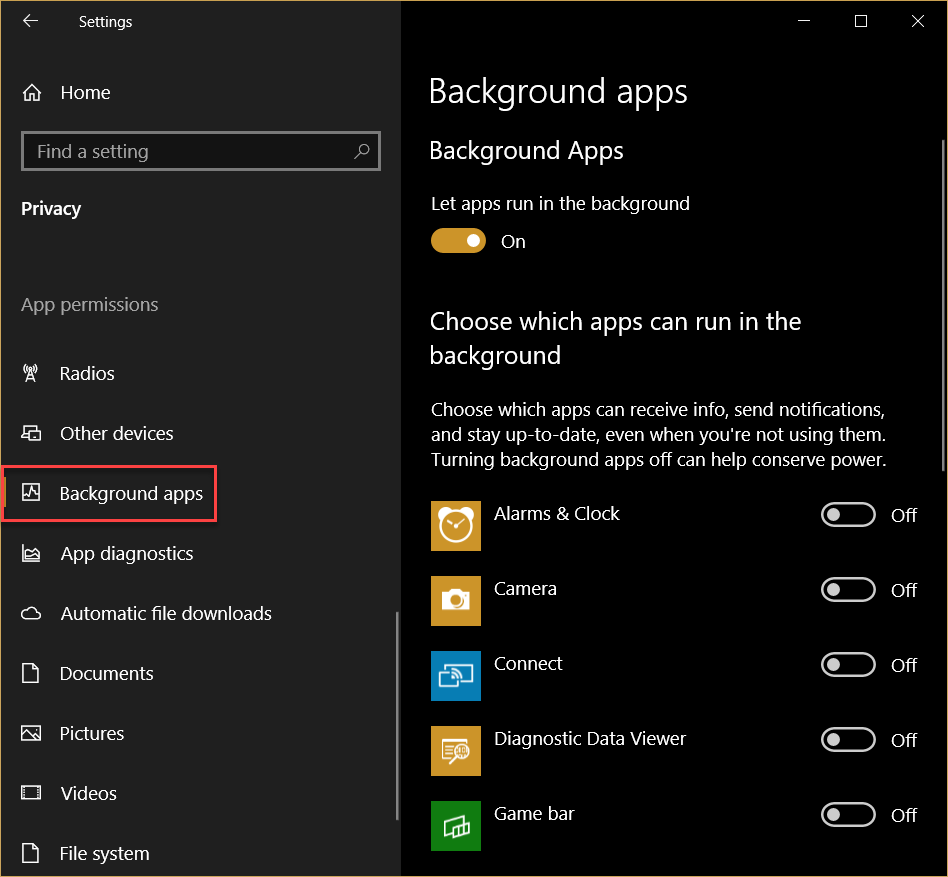Click the App diagnostics chart icon

31,553
